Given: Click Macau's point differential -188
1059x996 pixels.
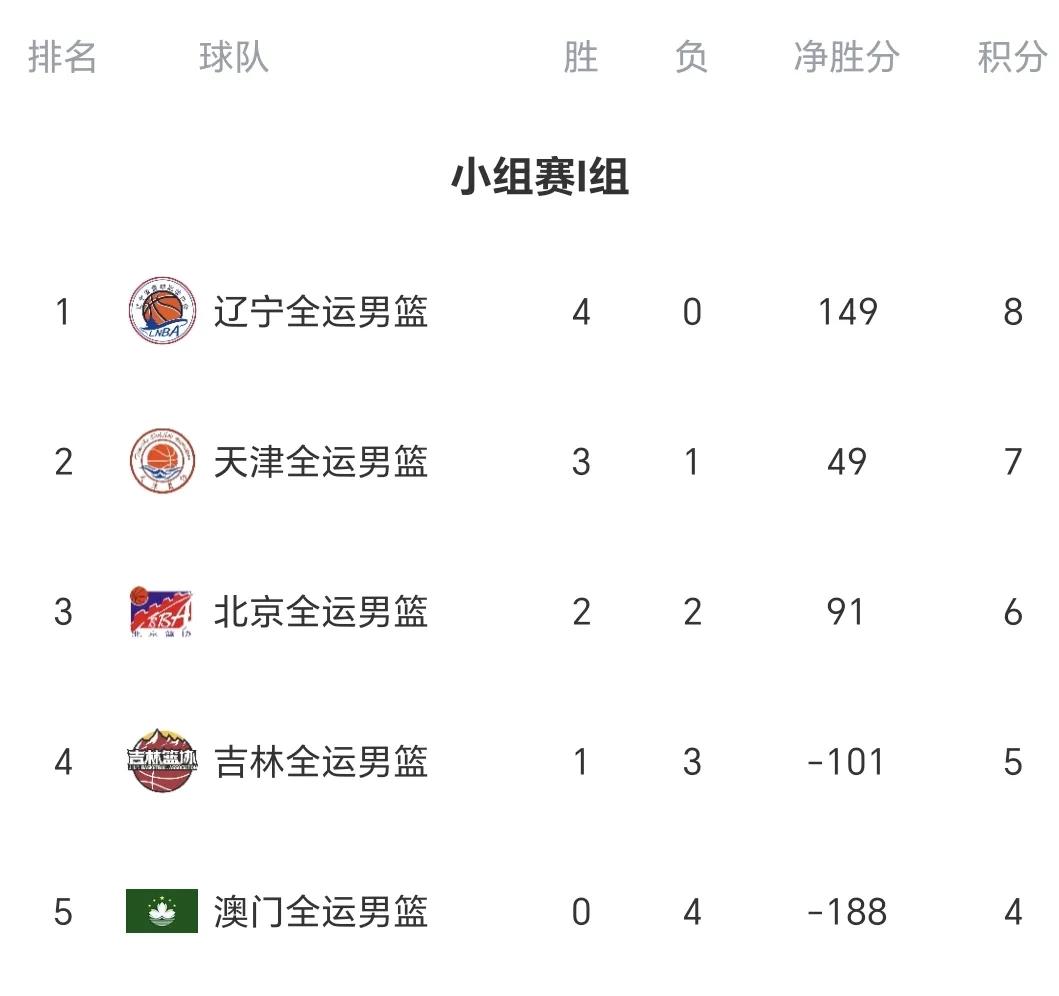Looking at the screenshot, I should [x=847, y=912].
